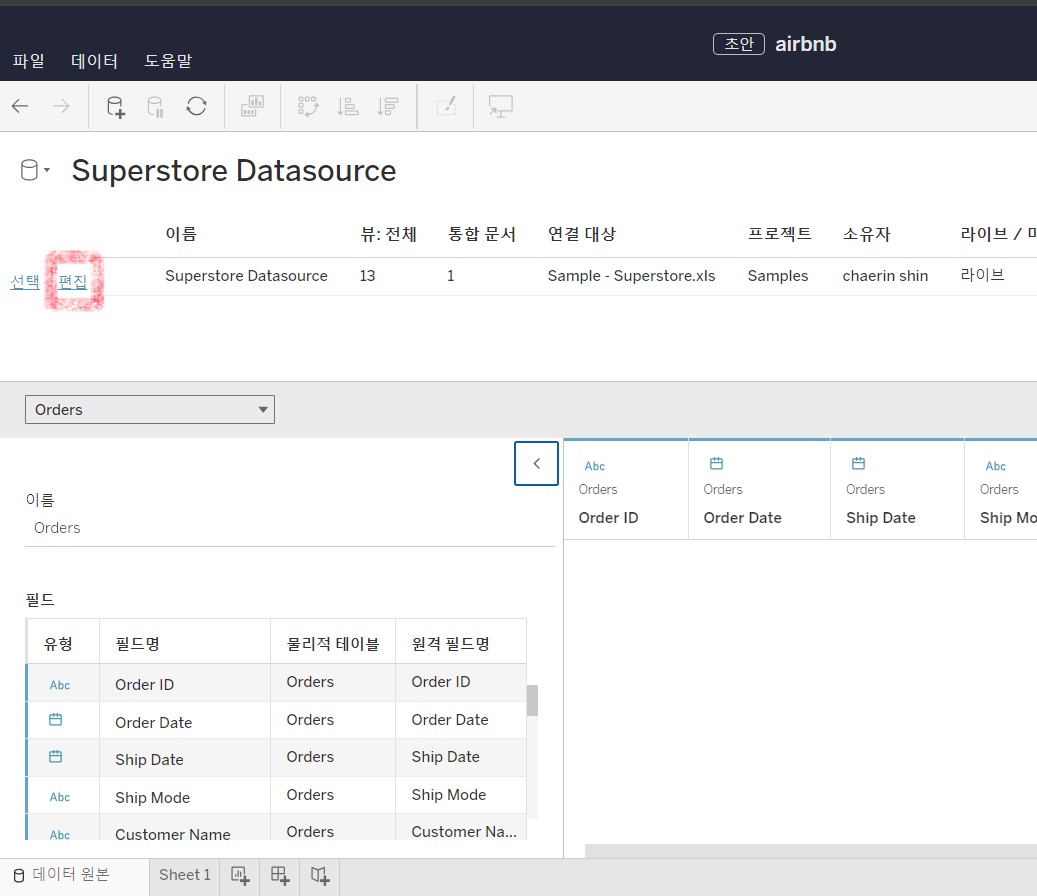
Task: Open presentation mode icon
Action: (501, 106)
